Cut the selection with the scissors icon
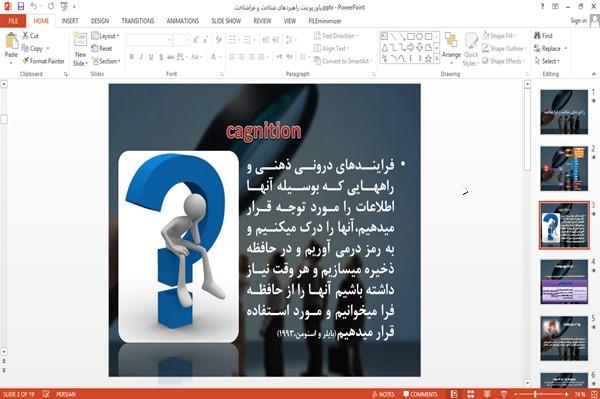The image size is (600, 399). pos(26,36)
